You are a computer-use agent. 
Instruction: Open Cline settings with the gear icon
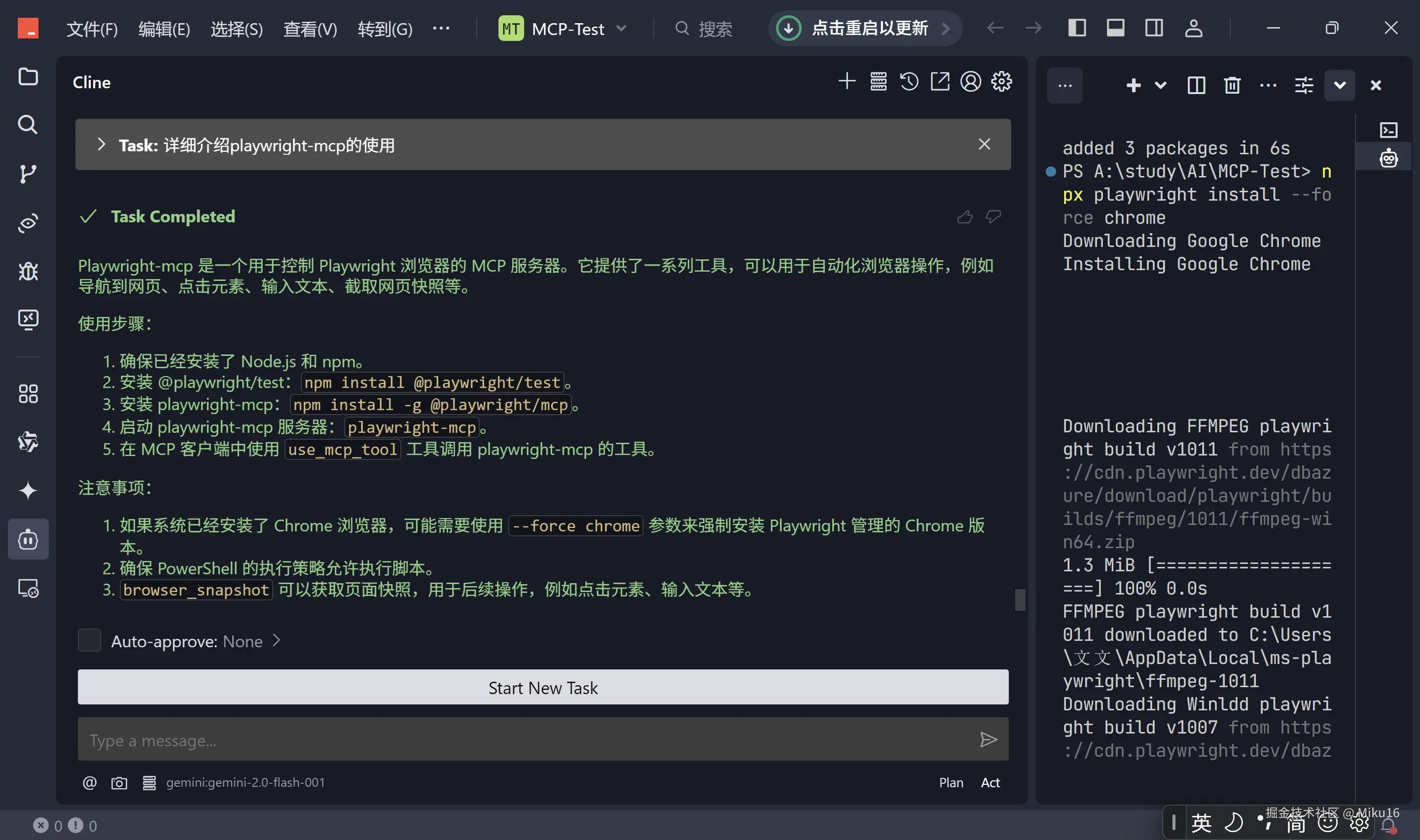click(x=1001, y=82)
